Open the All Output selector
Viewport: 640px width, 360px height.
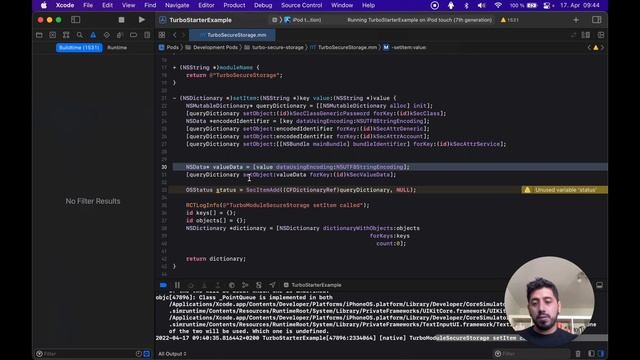[x=172, y=354]
